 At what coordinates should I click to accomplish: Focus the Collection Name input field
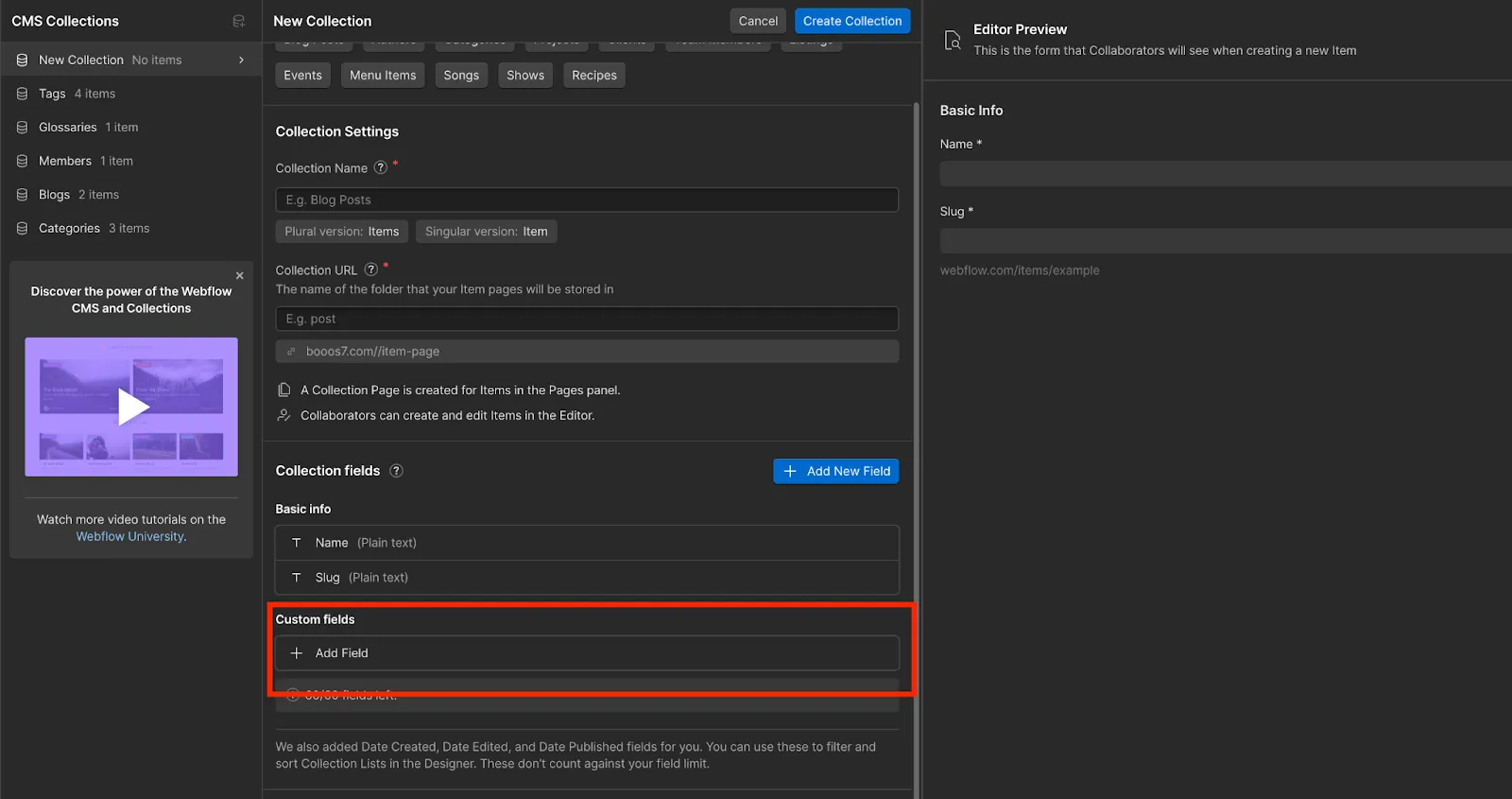tap(587, 200)
